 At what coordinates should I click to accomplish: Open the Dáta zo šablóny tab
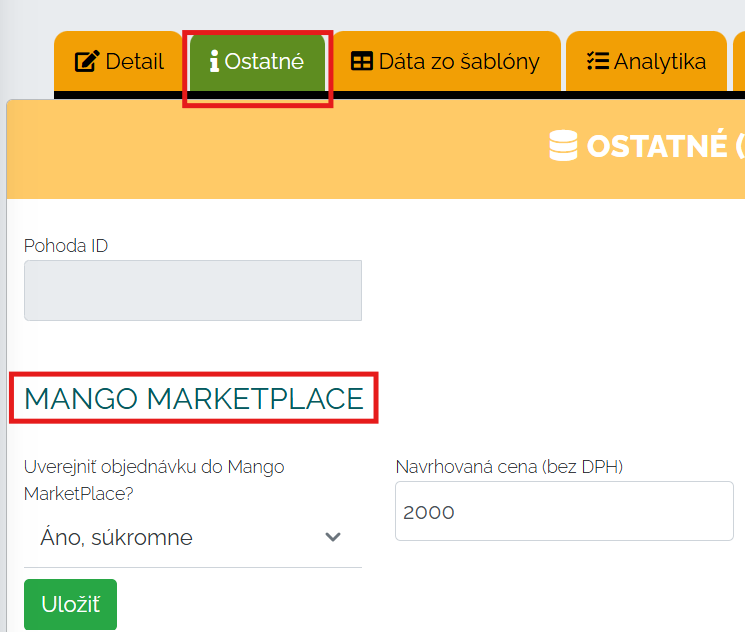[446, 62]
